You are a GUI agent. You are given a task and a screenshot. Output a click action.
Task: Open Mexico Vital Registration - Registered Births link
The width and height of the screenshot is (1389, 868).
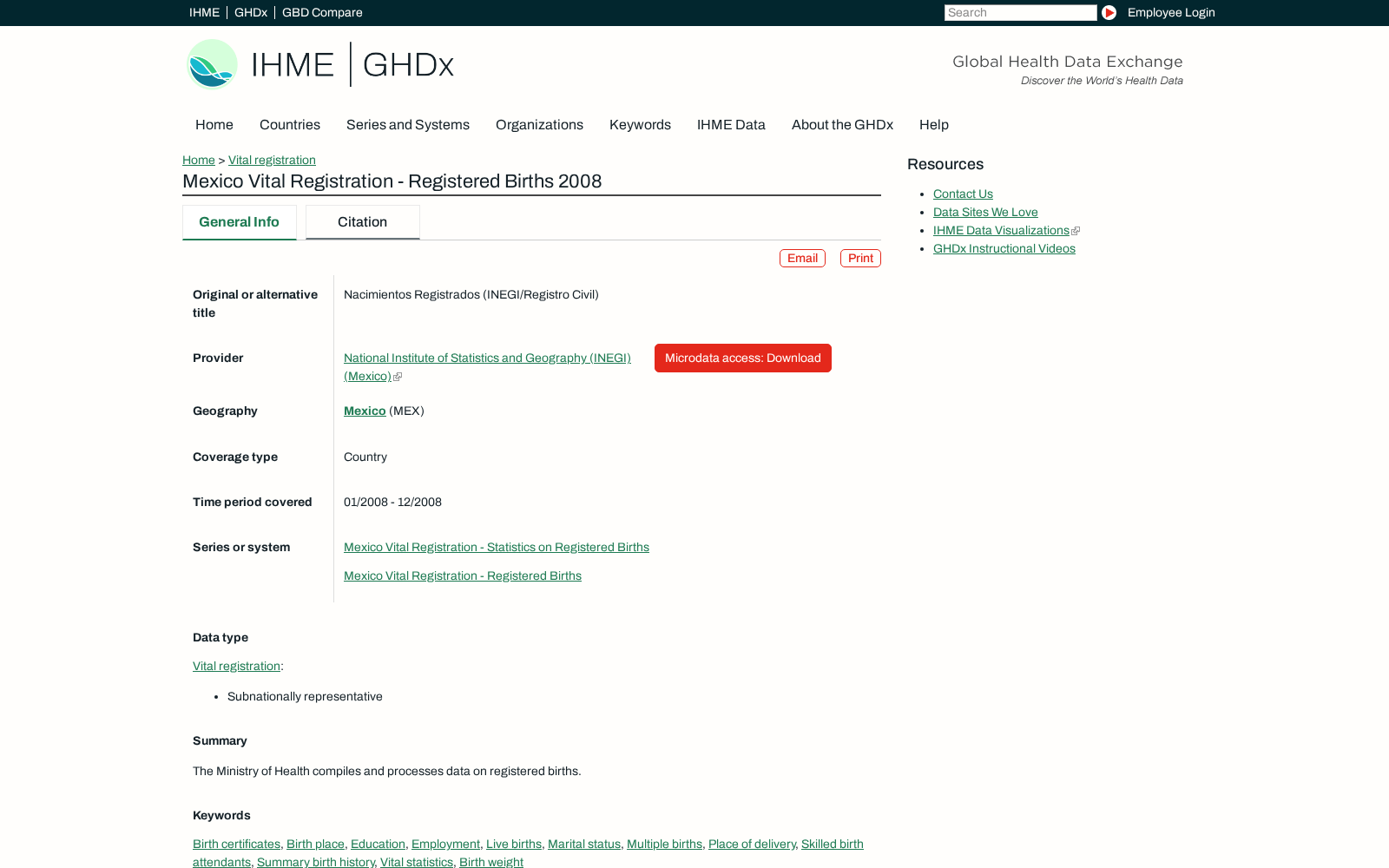tap(463, 575)
